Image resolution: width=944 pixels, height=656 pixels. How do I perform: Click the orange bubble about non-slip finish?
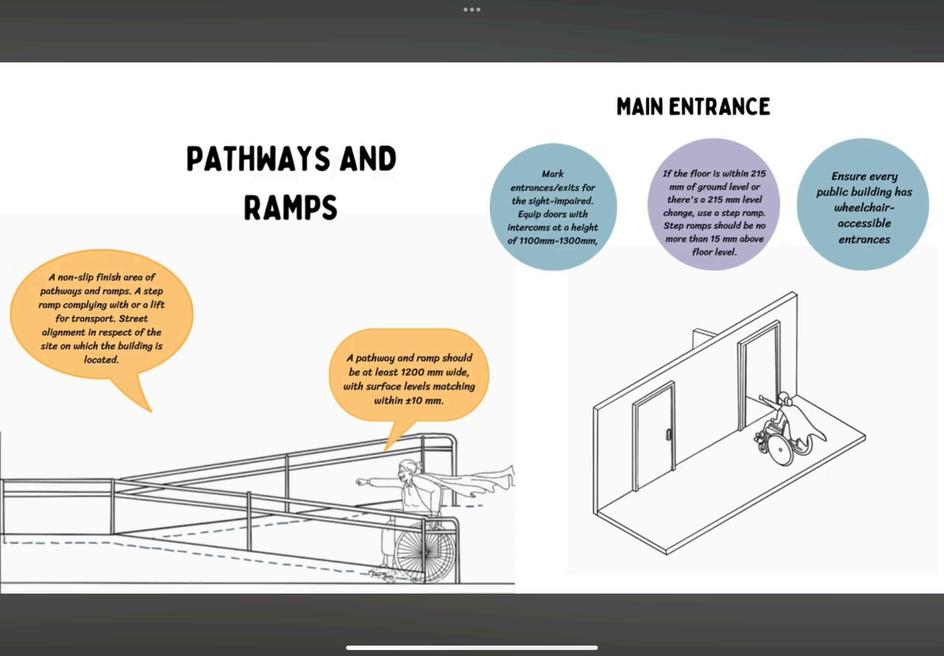[x=101, y=328]
